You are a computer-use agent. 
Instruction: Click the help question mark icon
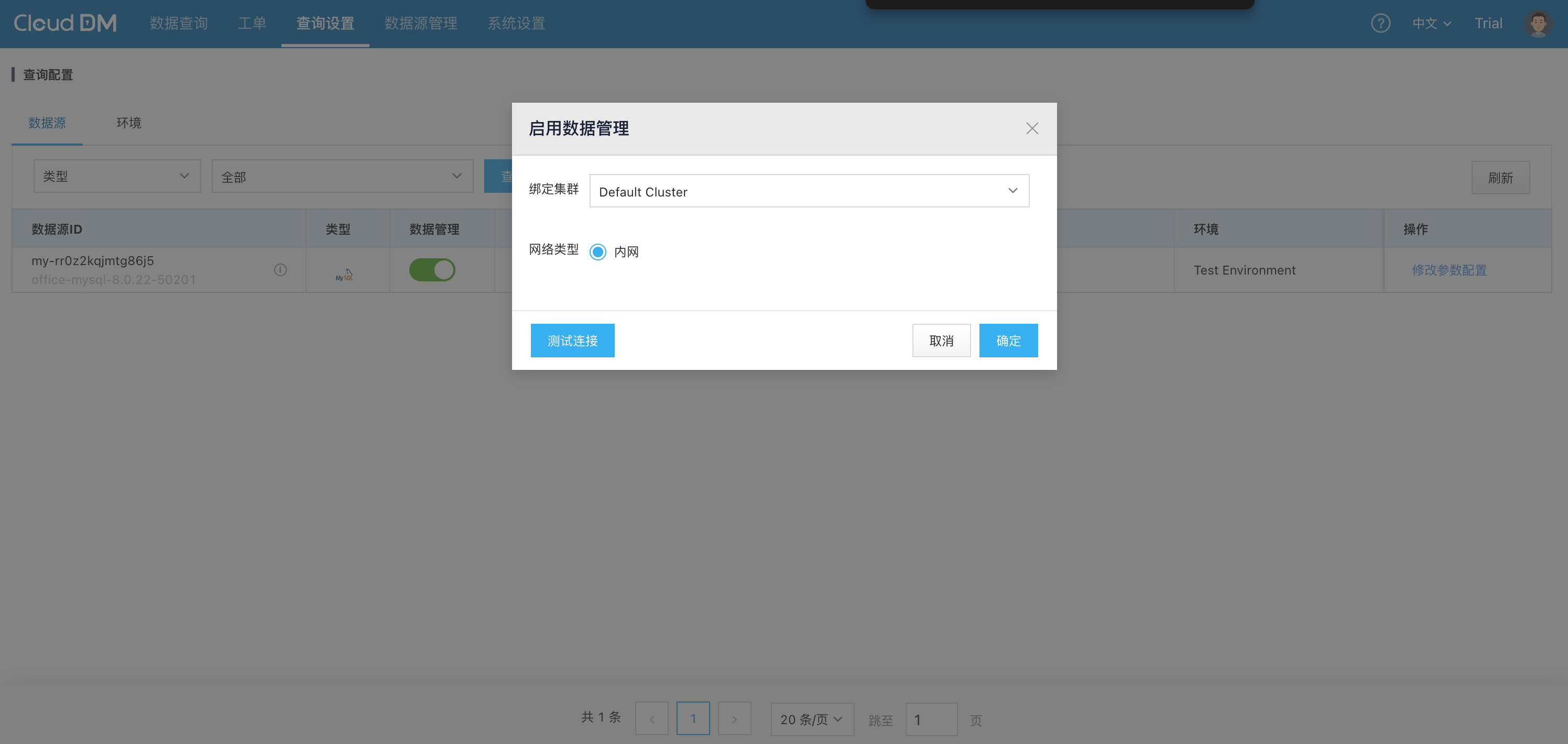[x=1380, y=23]
